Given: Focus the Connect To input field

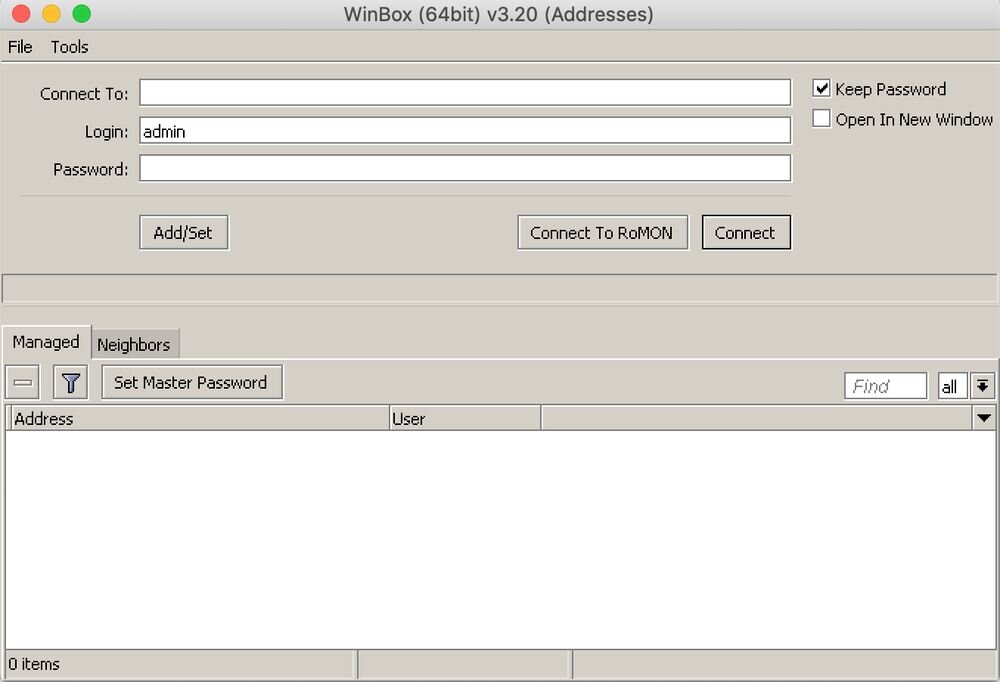Looking at the screenshot, I should coord(465,93).
